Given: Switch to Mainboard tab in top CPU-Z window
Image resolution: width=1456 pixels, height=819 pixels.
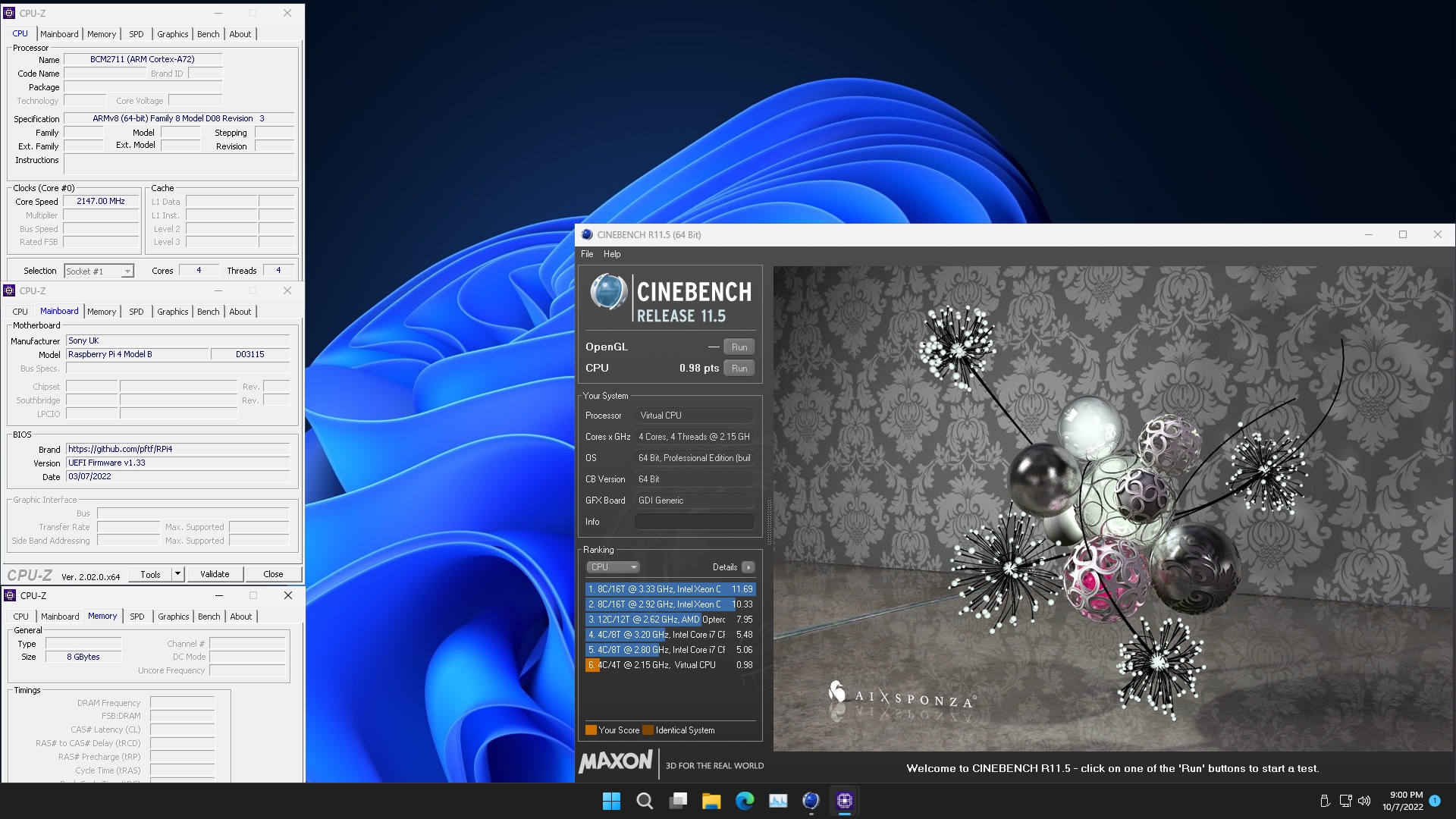Looking at the screenshot, I should click(x=59, y=34).
